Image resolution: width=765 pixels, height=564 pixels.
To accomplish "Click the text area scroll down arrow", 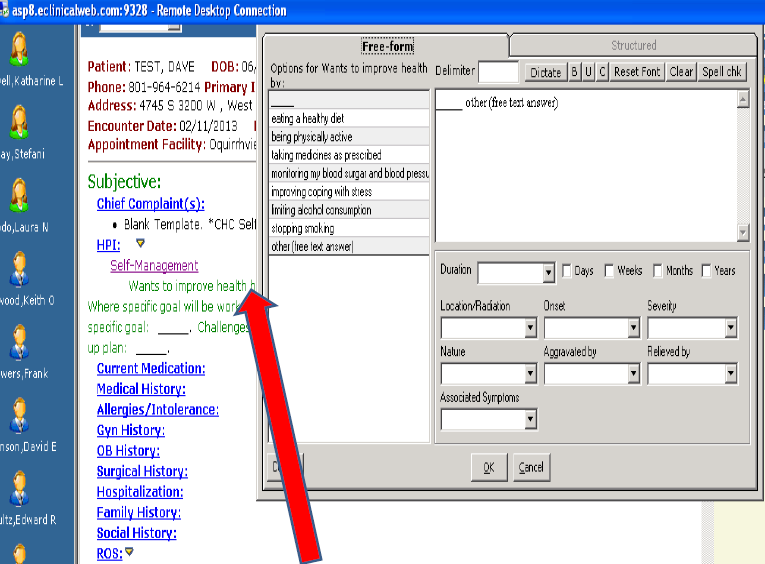I will 743,232.
